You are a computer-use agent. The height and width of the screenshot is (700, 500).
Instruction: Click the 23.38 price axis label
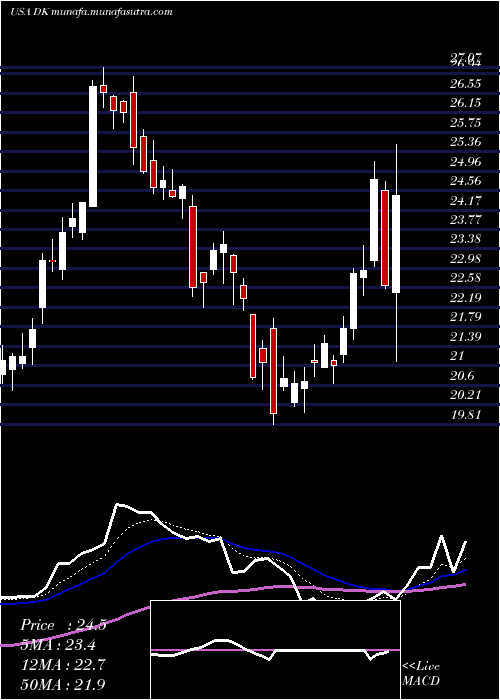(x=465, y=239)
